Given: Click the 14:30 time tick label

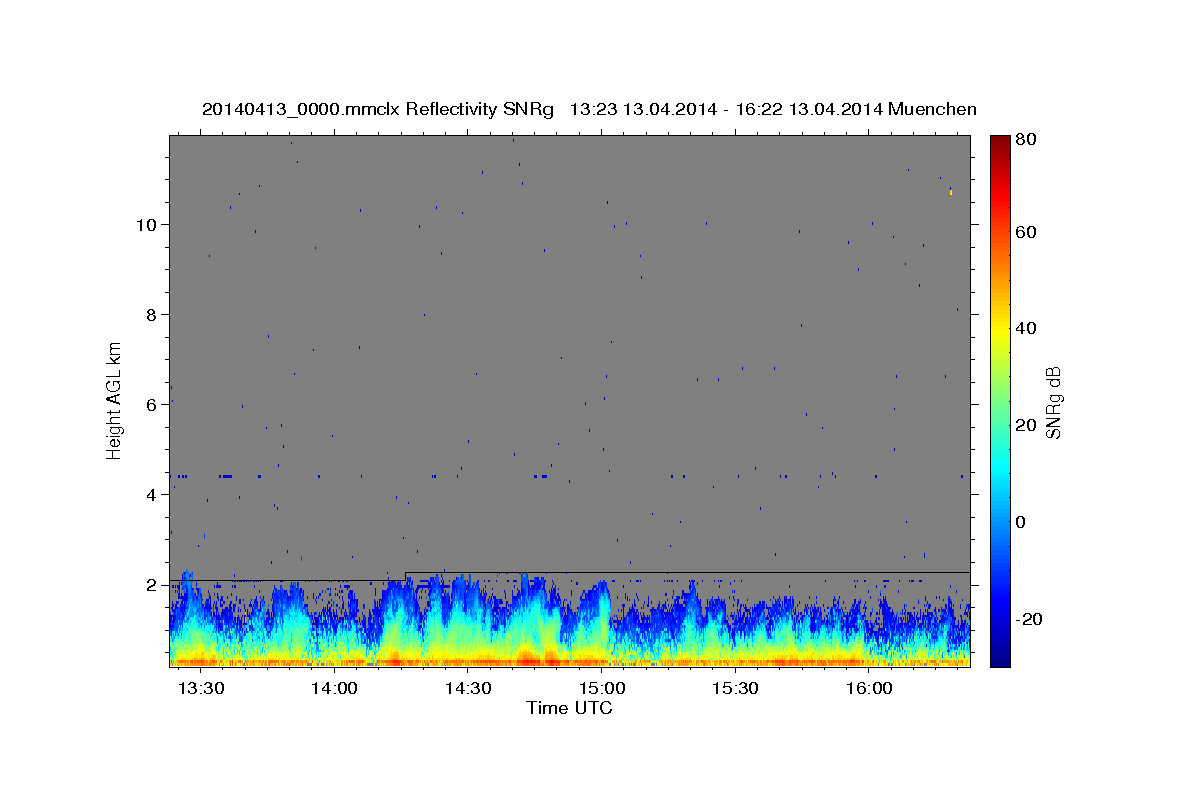Looking at the screenshot, I should tap(468, 689).
